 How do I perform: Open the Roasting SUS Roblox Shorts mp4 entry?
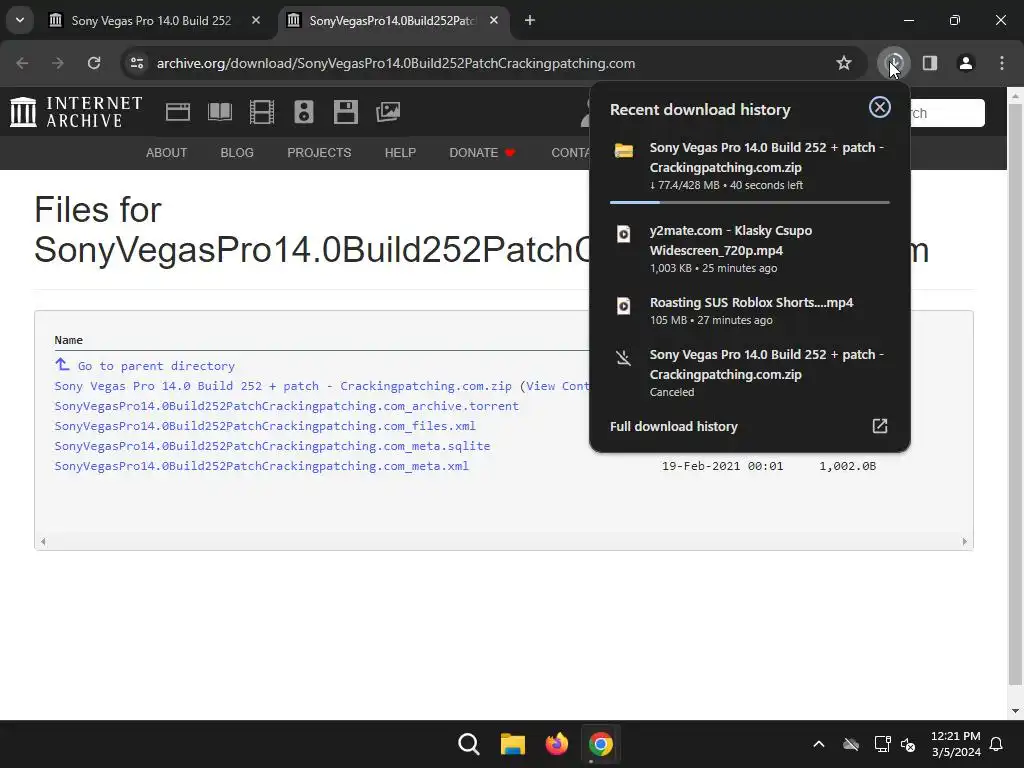[x=749, y=311]
